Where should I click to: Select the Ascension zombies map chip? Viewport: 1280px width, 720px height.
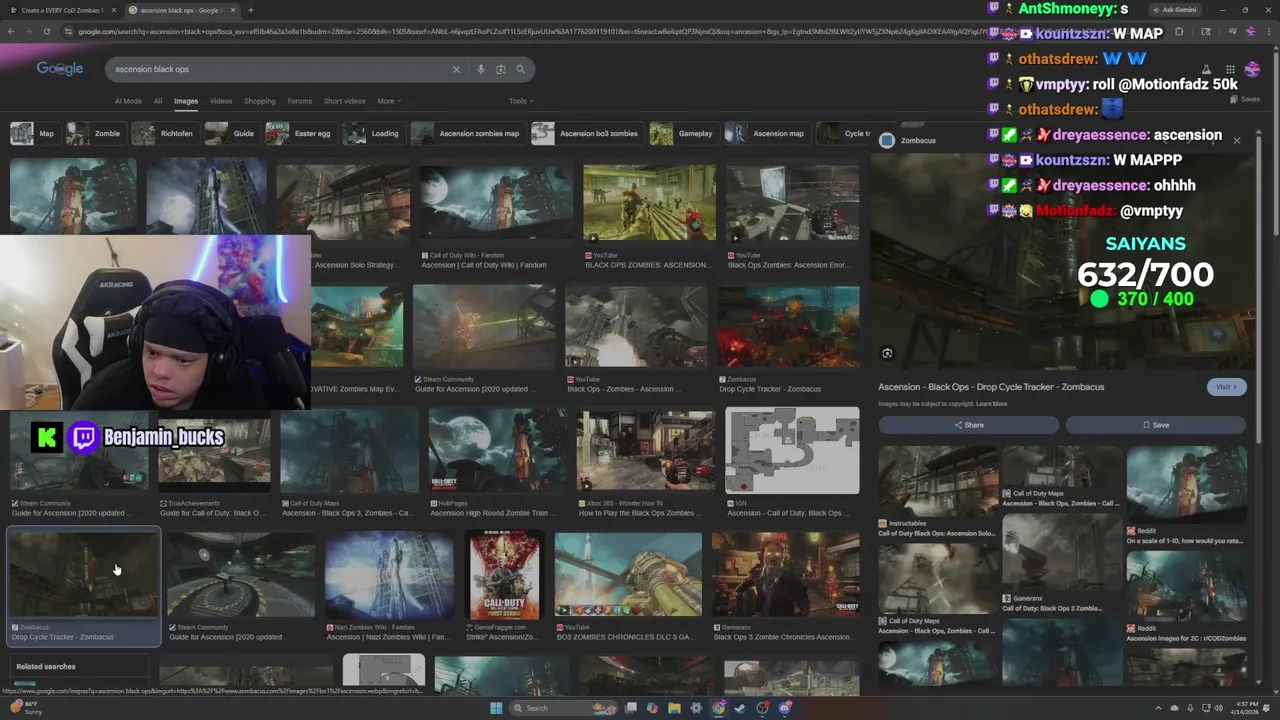pos(467,133)
